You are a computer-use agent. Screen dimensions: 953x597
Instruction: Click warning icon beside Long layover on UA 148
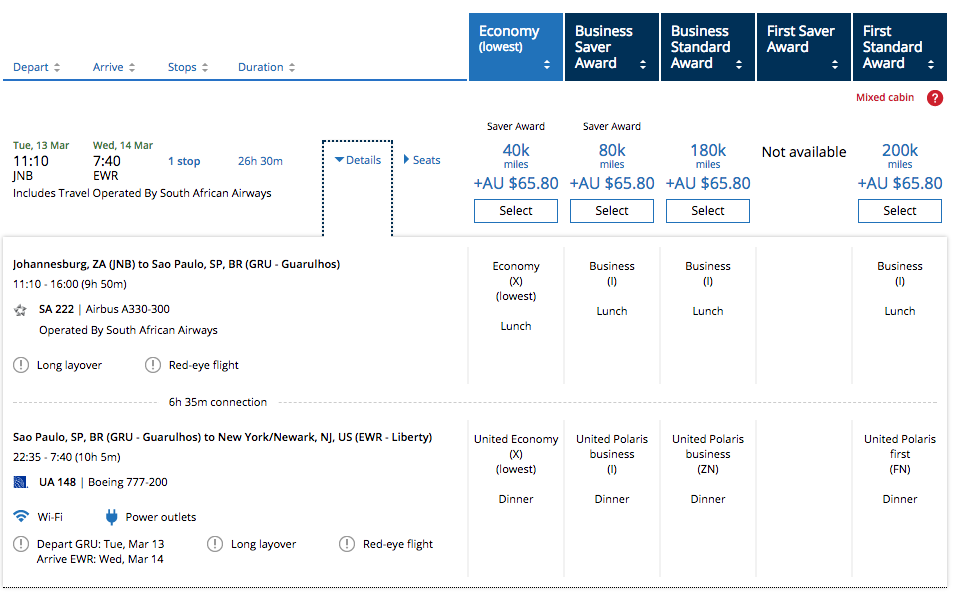tap(215, 544)
